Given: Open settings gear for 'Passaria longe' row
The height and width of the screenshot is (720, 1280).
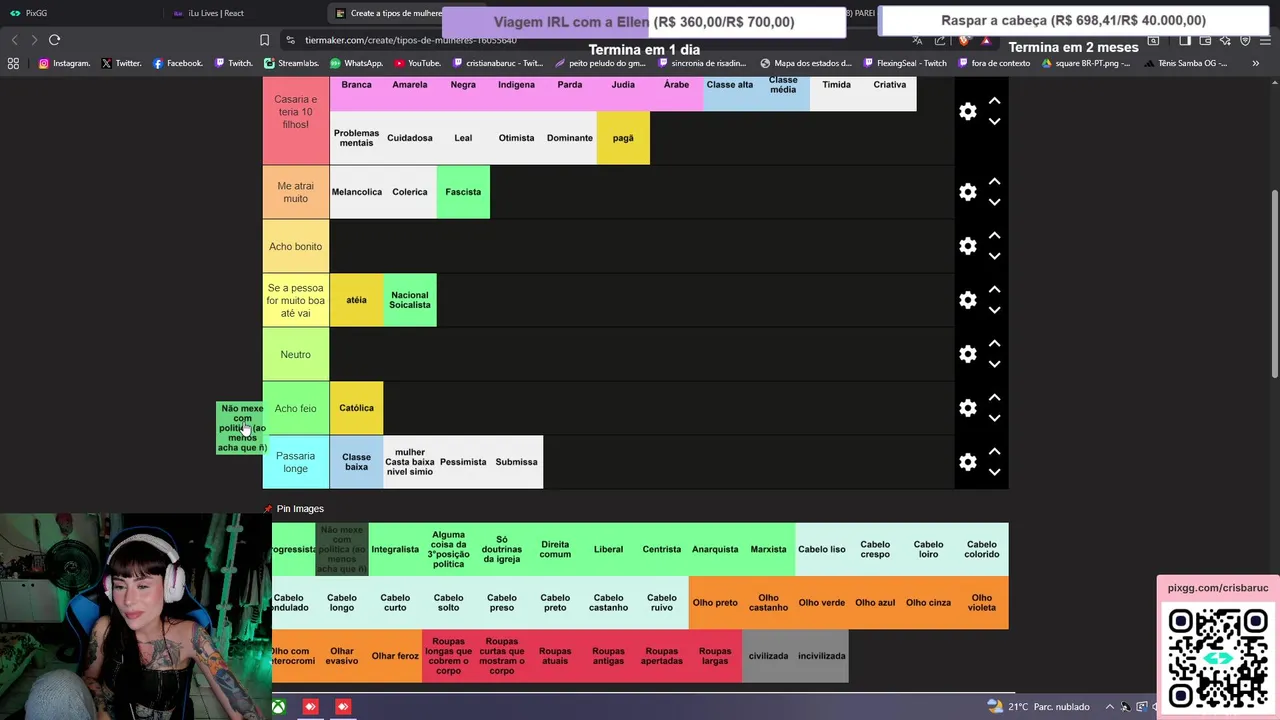Looking at the screenshot, I should [968, 462].
